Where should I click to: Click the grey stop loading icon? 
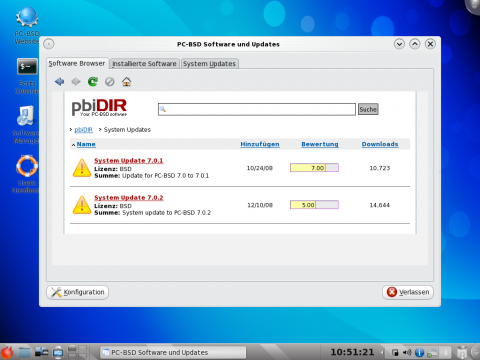[110, 81]
